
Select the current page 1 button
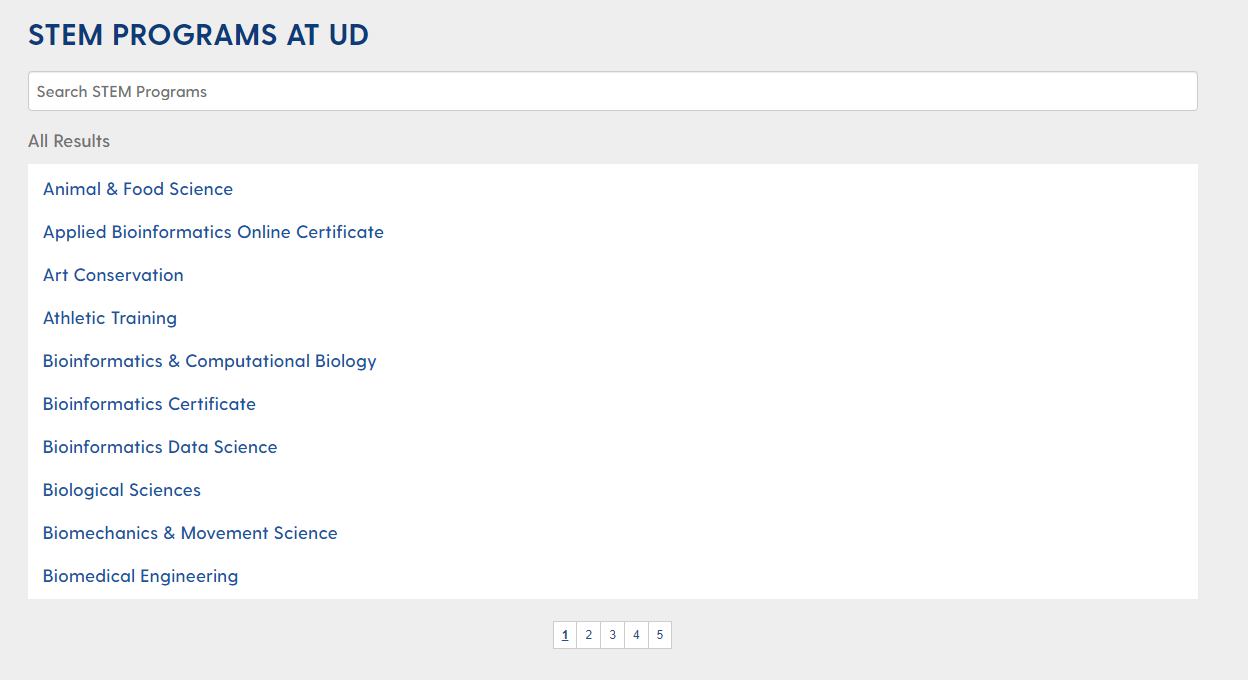[564, 634]
